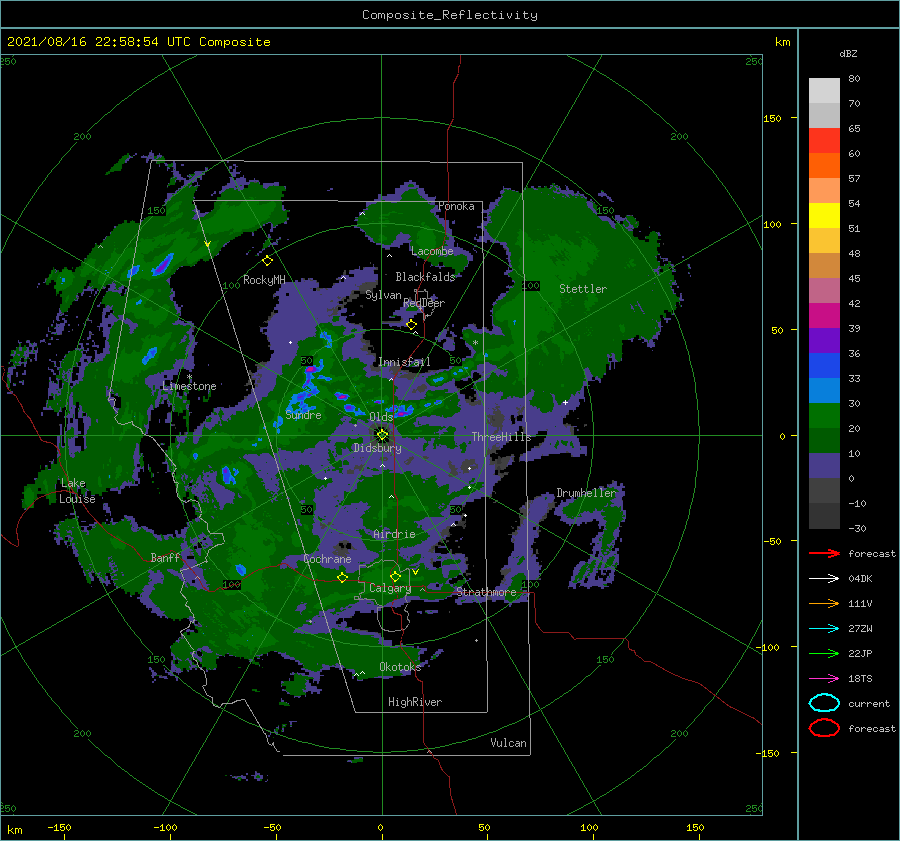
Task: Select the red forecast ellipse icon
Action: (824, 728)
